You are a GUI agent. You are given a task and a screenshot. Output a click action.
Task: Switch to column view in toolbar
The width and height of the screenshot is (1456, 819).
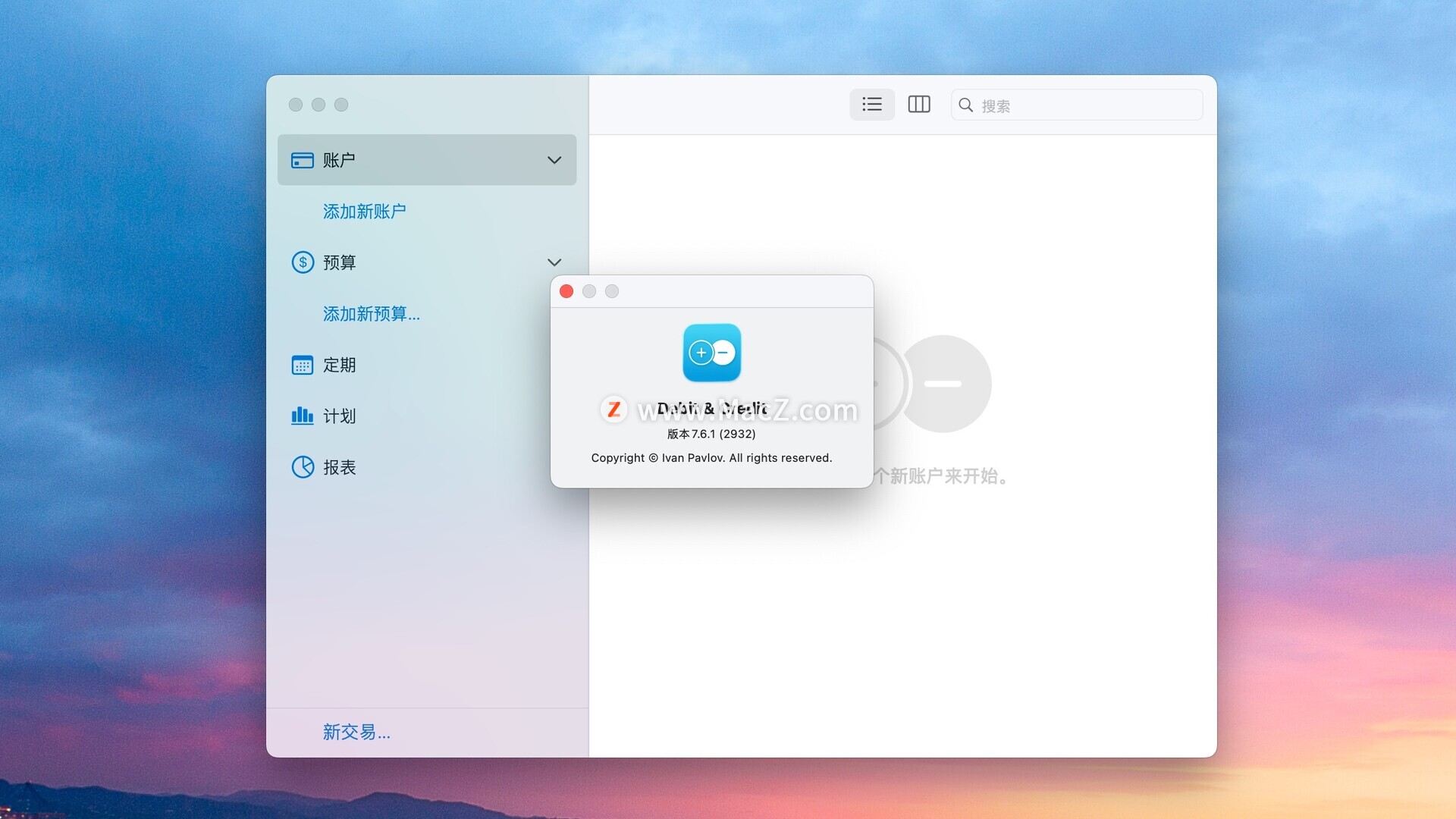click(x=919, y=105)
